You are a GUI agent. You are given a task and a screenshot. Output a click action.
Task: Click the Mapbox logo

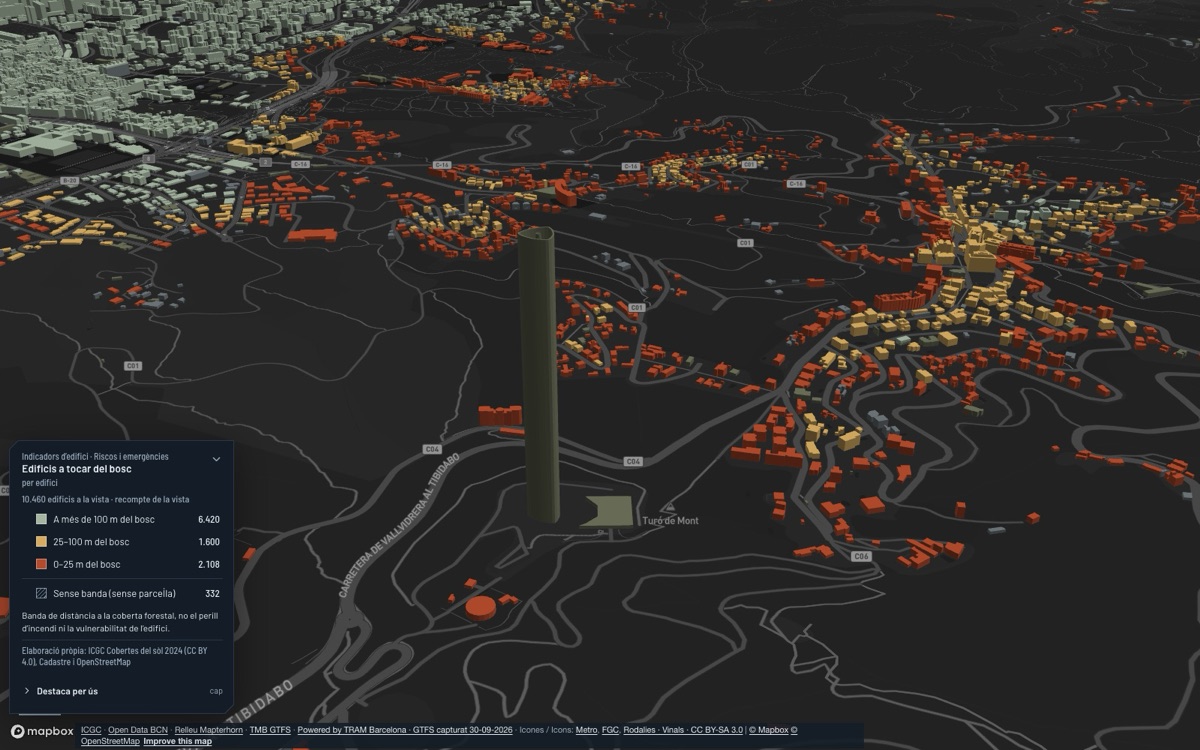pos(42,731)
